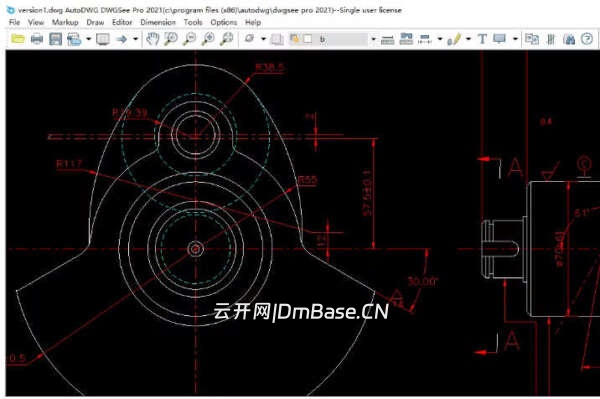600x399 pixels.
Task: Open the Markup menu
Action: coord(65,22)
